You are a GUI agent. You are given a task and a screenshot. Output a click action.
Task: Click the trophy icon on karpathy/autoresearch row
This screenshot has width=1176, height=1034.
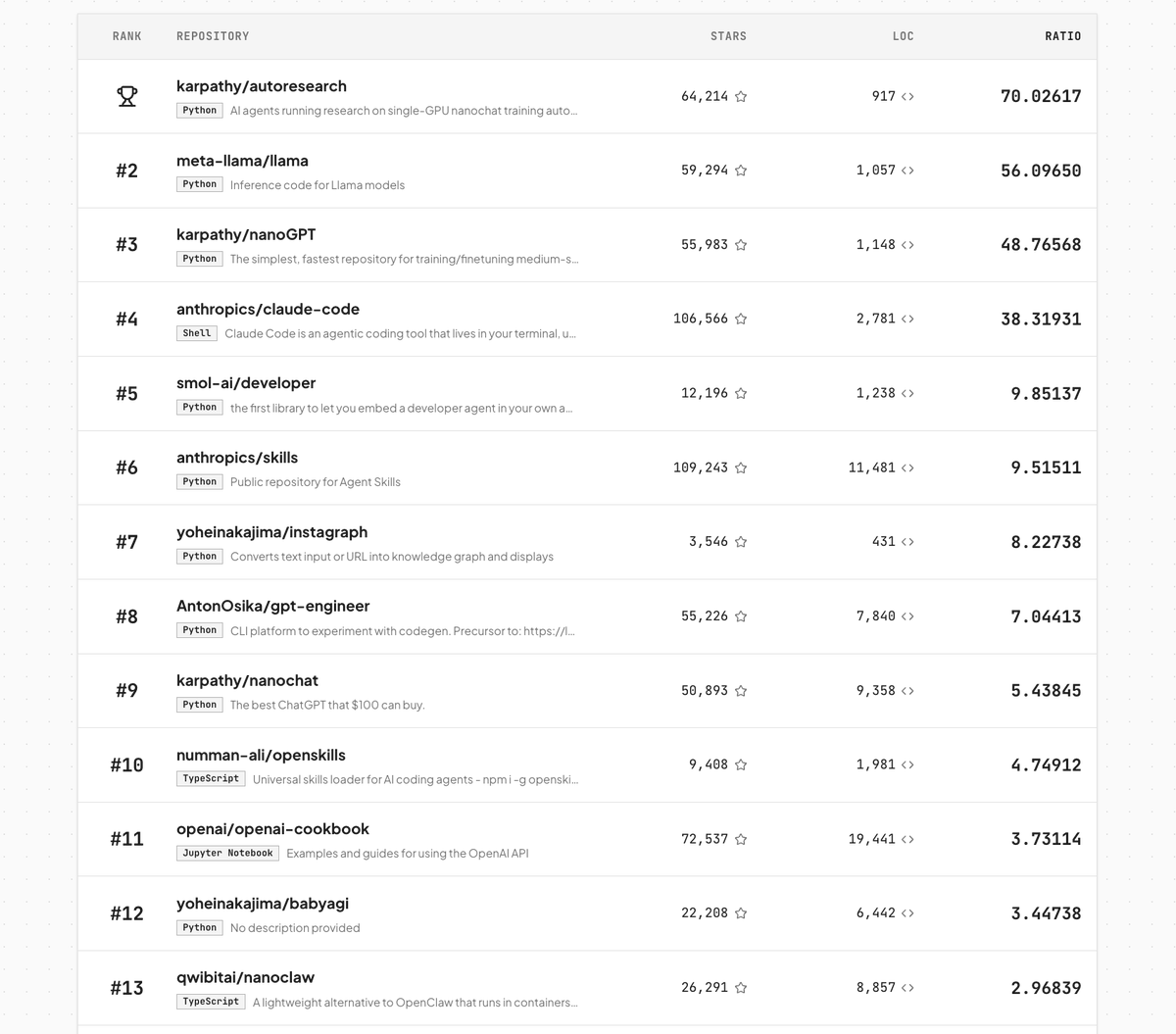(127, 95)
